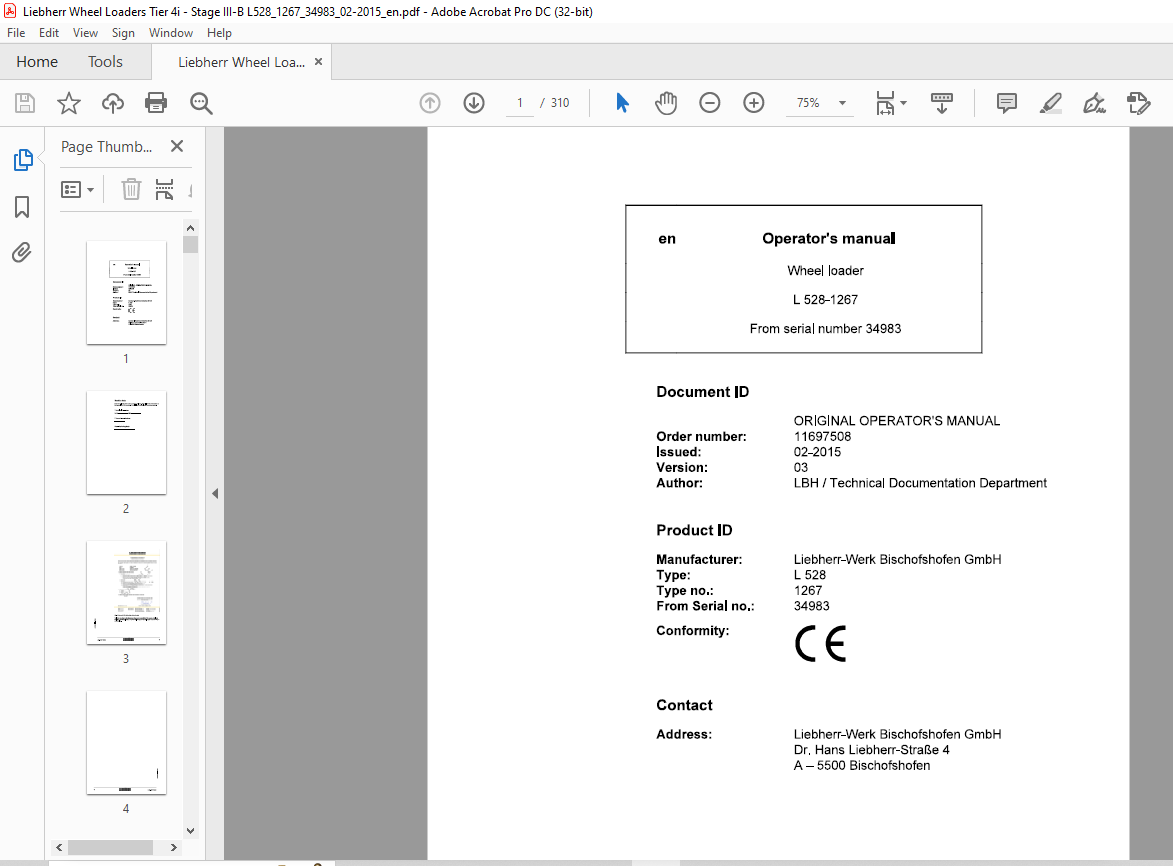This screenshot has width=1173, height=866.
Task: Select page 1 thumbnail
Action: [126, 292]
